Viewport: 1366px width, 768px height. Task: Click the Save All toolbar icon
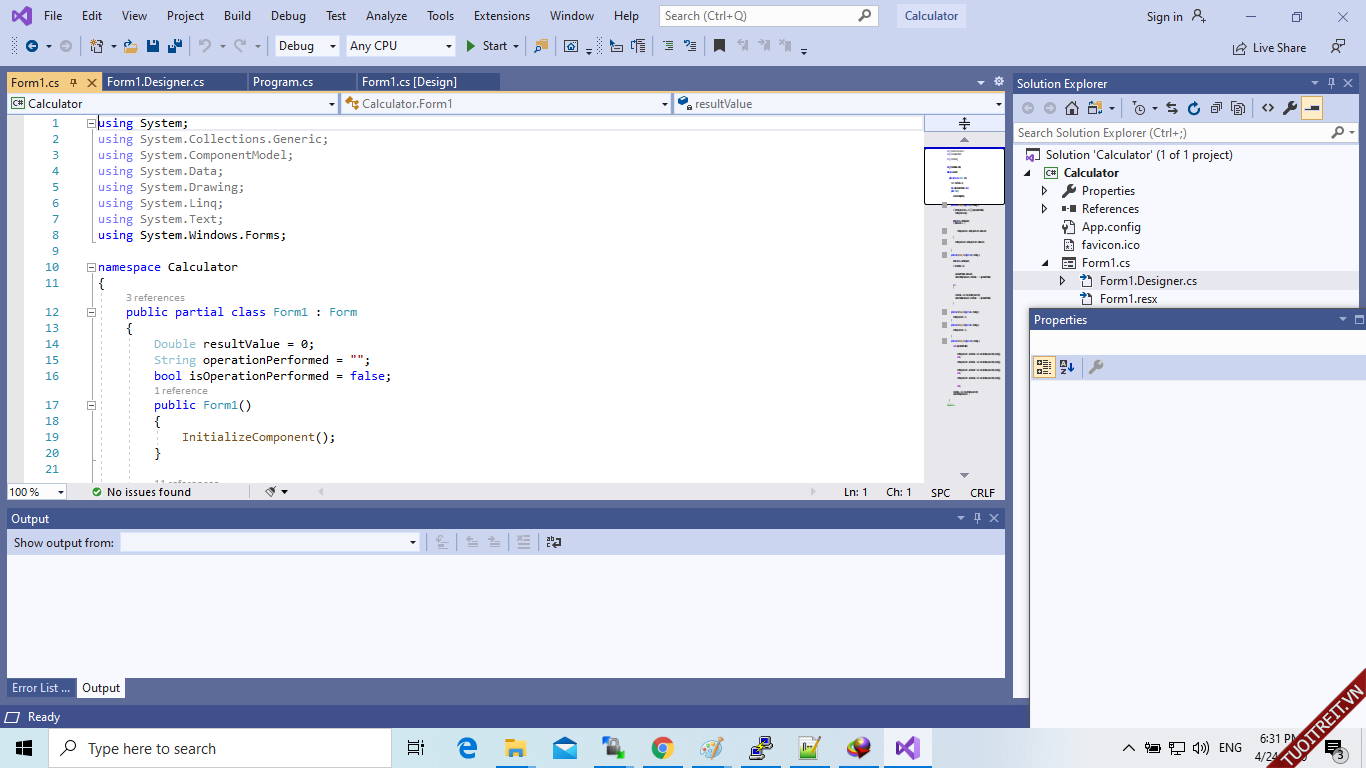[175, 46]
